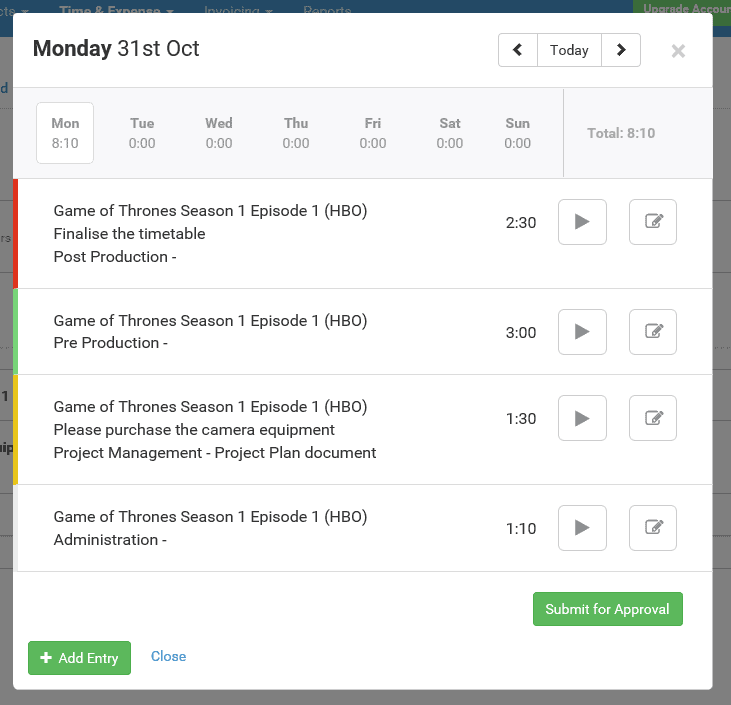Switch to the Wed day tab
The width and height of the screenshot is (731, 705).
219,133
